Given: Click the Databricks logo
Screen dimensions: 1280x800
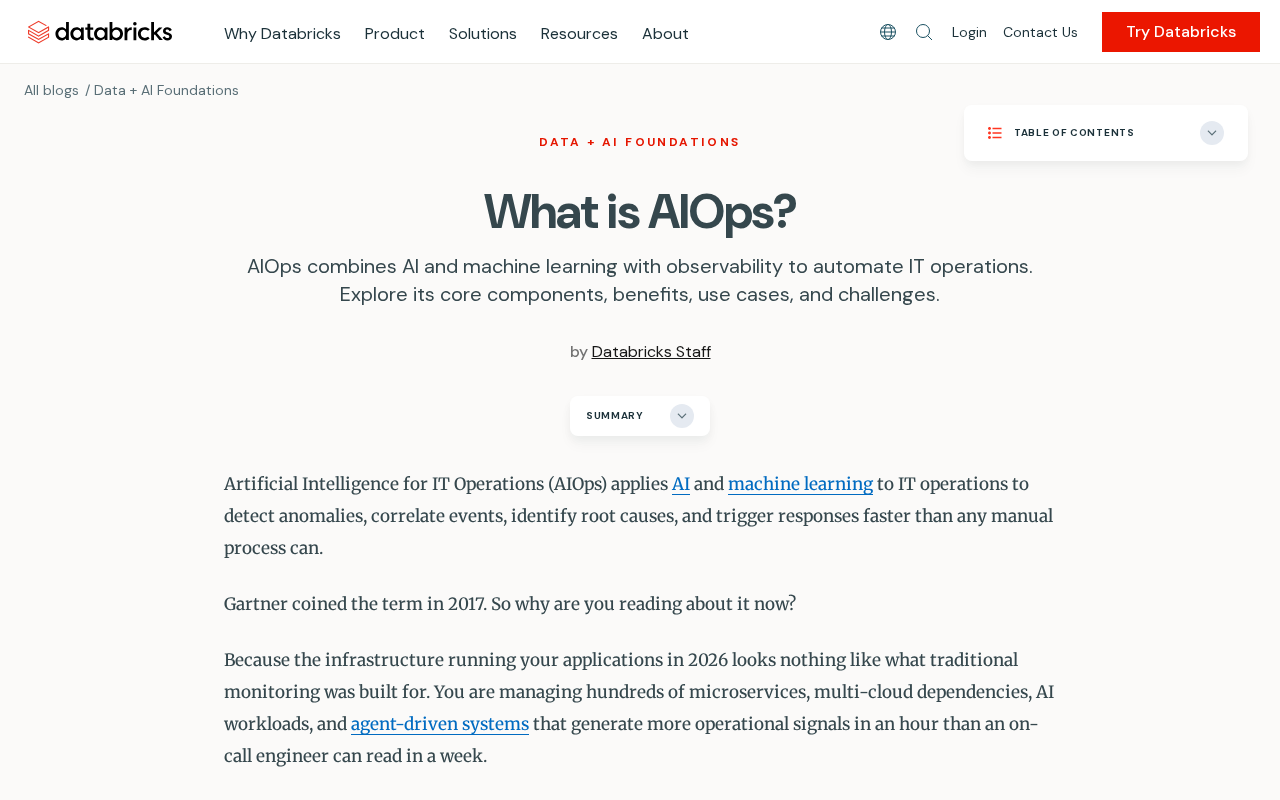Looking at the screenshot, I should (x=100, y=32).
